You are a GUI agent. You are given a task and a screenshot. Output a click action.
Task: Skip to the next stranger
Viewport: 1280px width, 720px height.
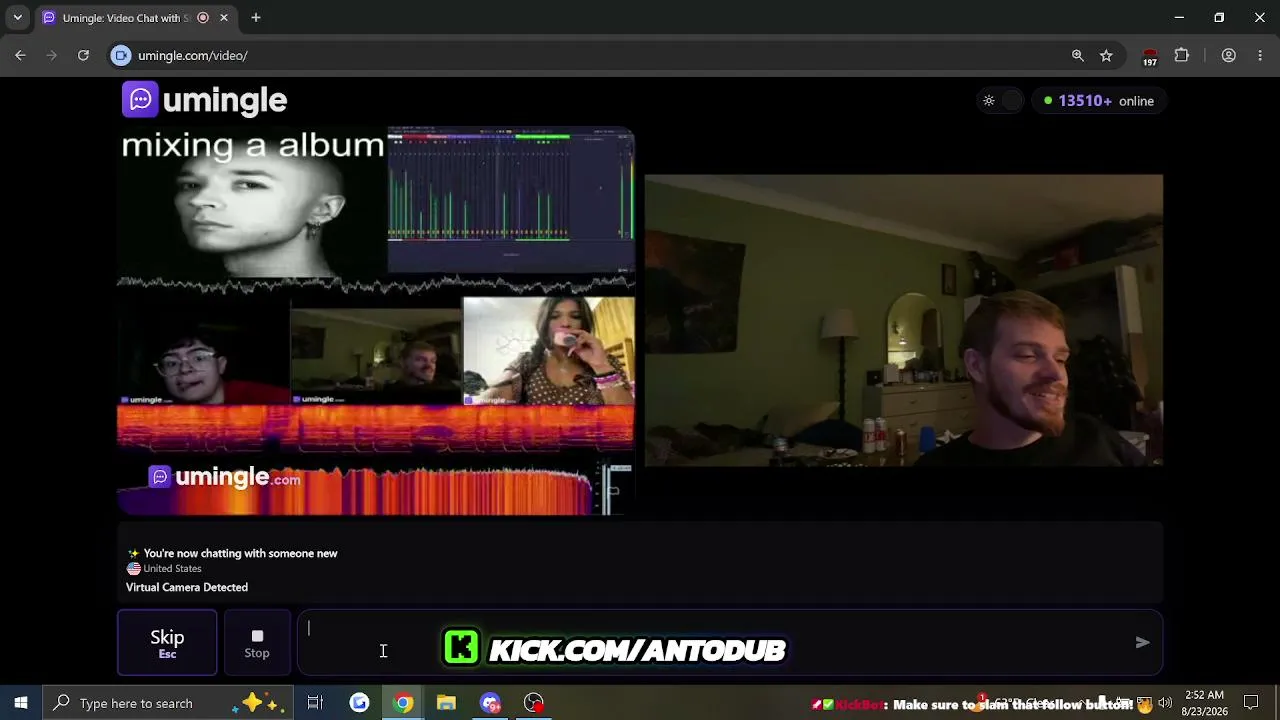click(x=167, y=643)
